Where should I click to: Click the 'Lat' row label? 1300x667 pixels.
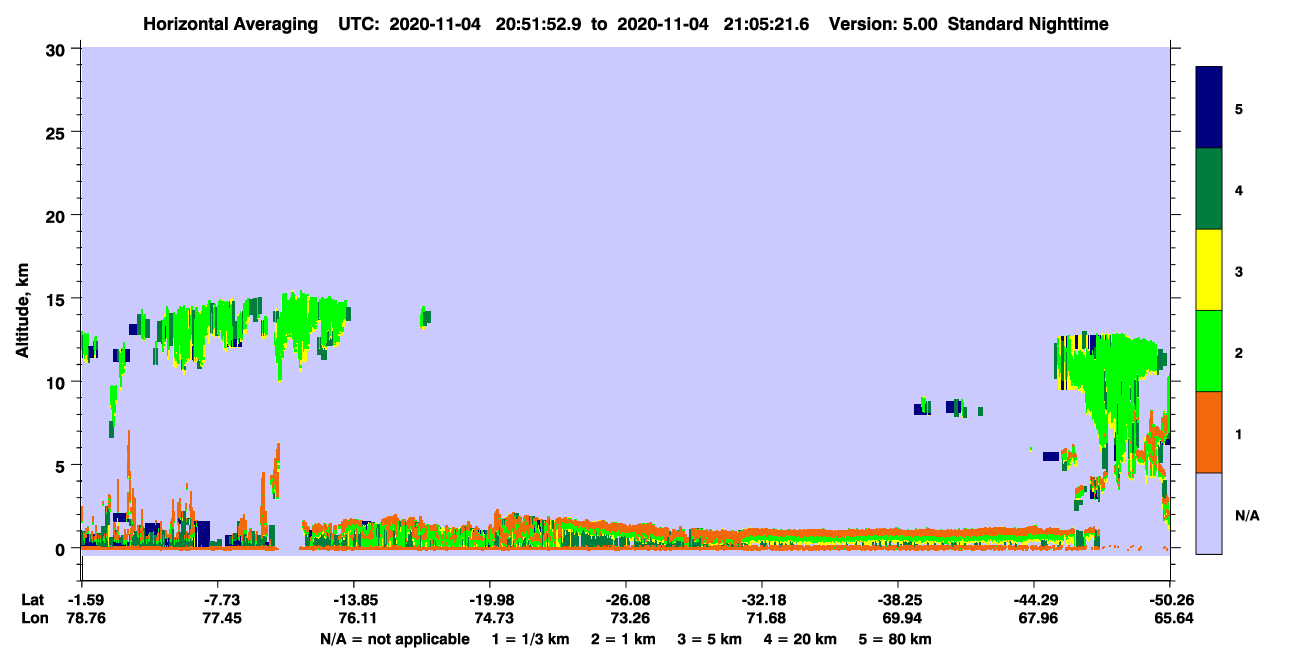32,600
